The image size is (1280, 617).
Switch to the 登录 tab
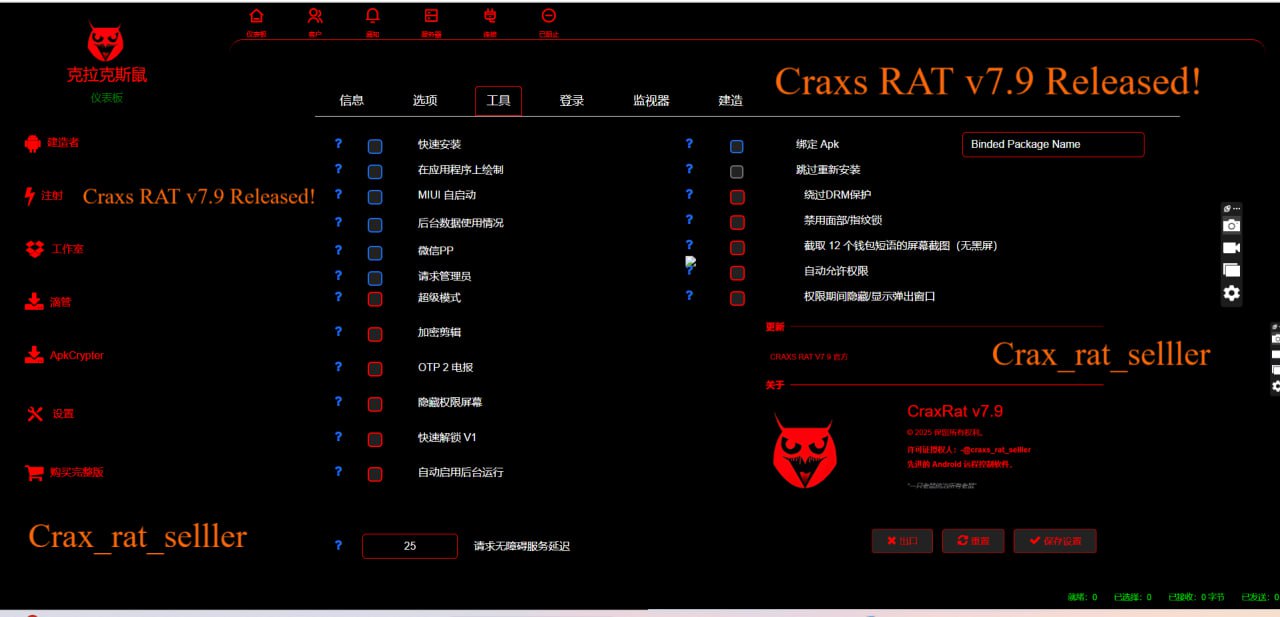[x=571, y=100]
